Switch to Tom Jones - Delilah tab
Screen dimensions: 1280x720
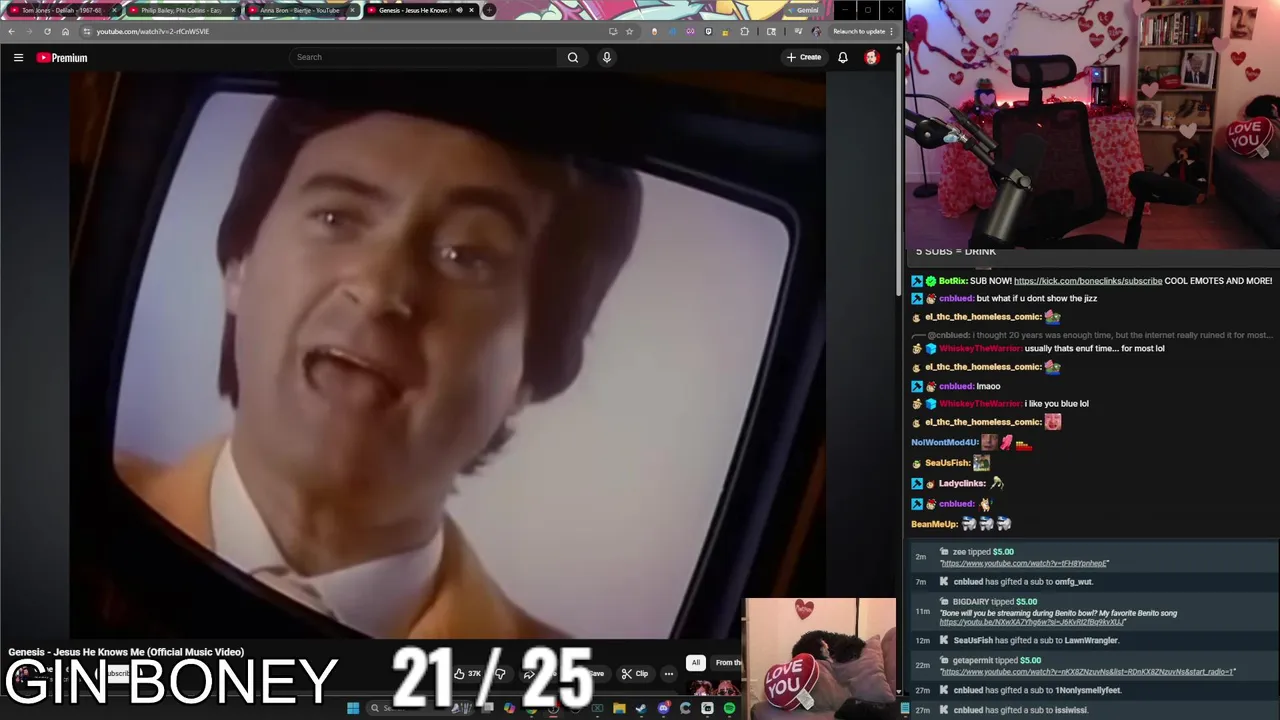62,10
